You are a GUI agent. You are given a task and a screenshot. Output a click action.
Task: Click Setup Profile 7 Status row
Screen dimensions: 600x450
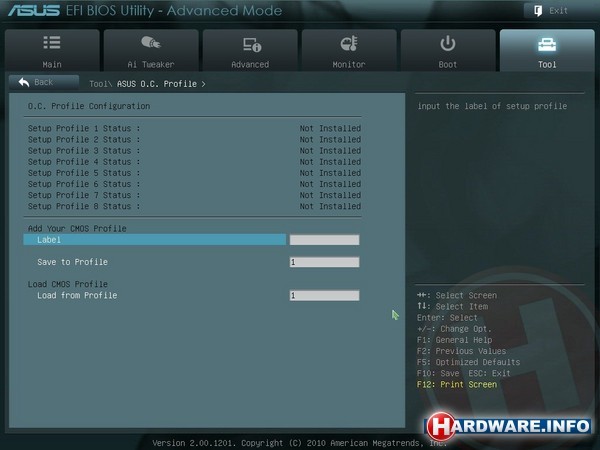194,195
